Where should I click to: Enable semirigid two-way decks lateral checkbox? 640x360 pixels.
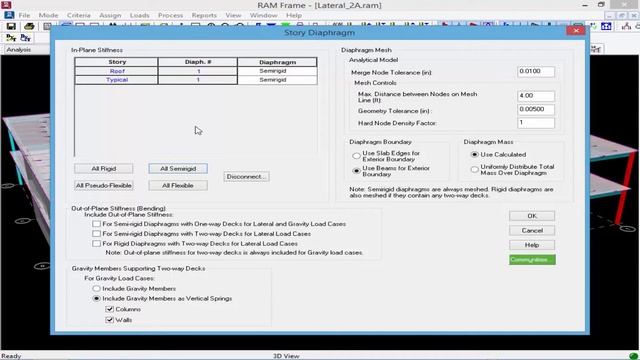96,233
